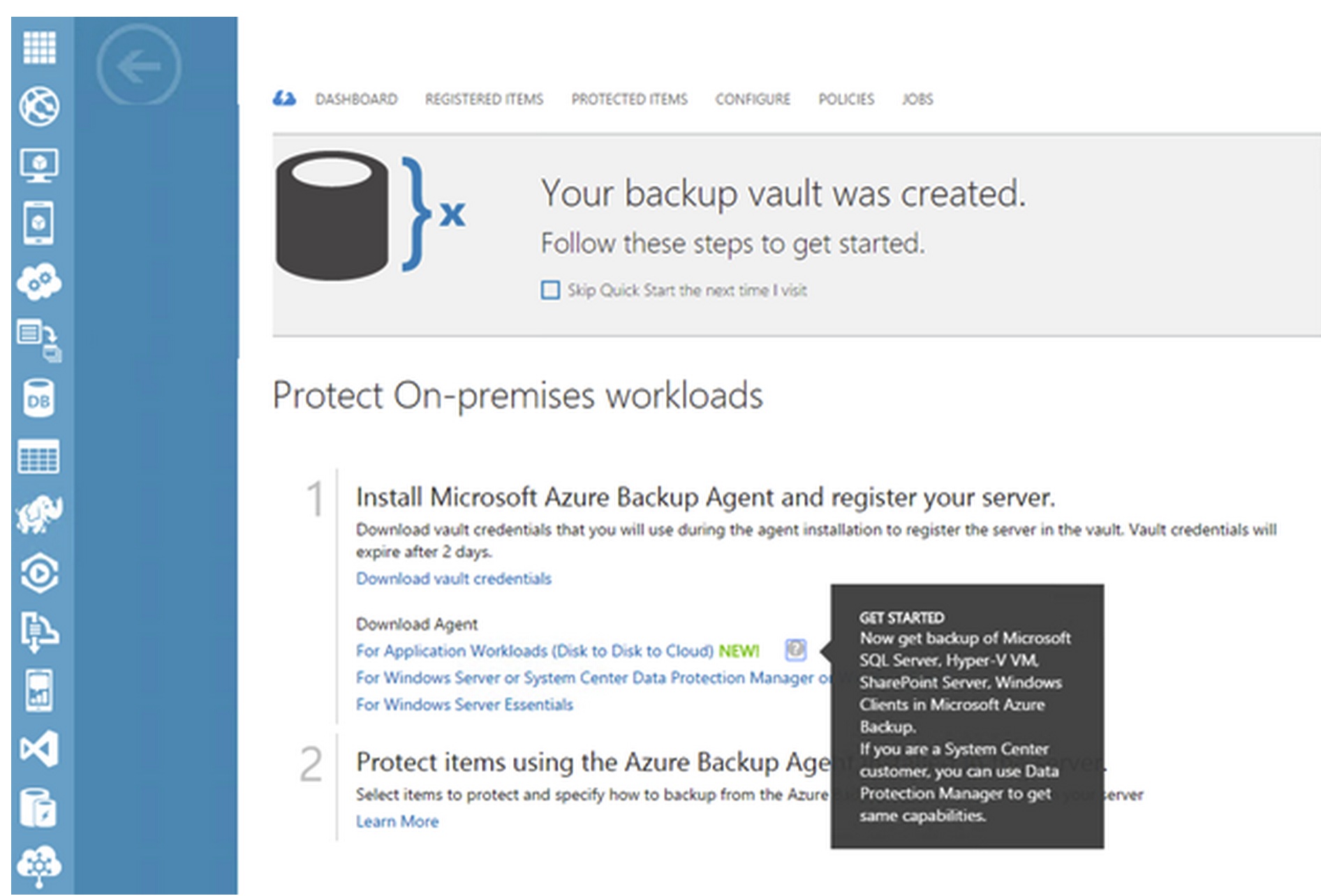Click the back arrow button

pos(138,67)
